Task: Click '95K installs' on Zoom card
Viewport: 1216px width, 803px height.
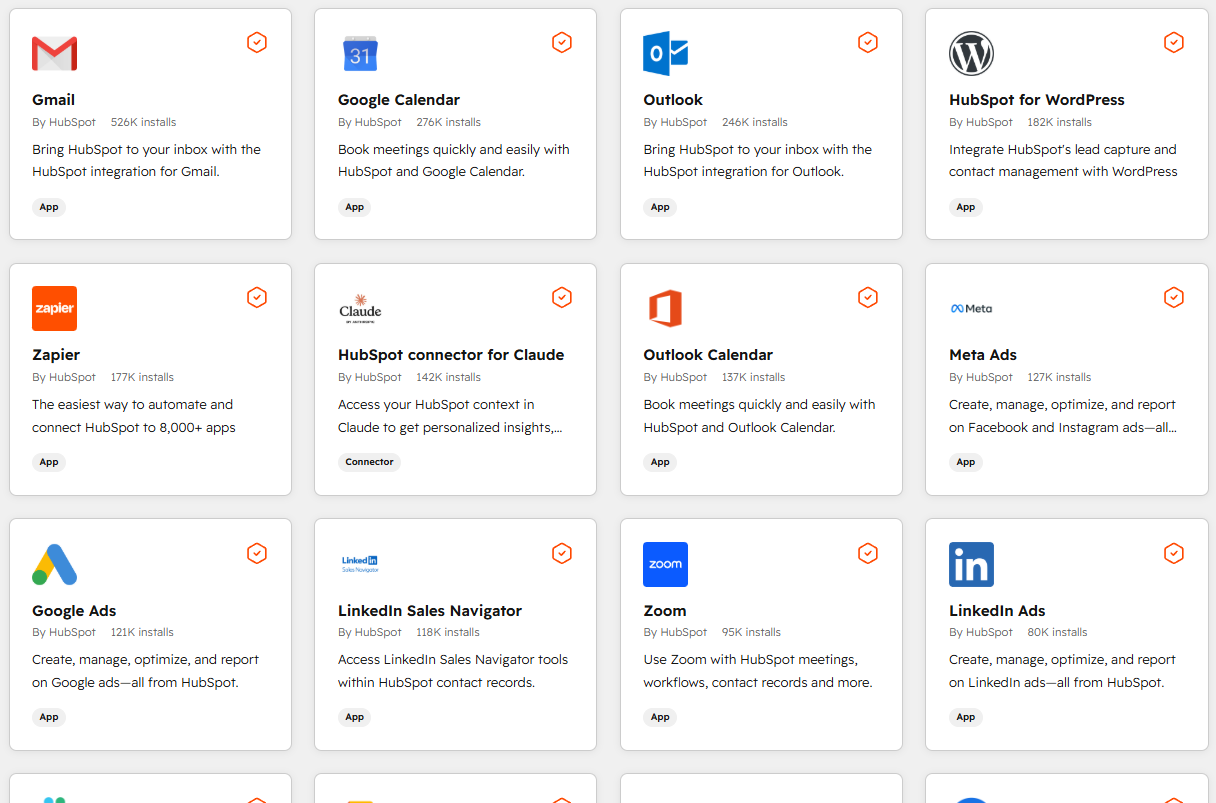Action: coord(752,632)
